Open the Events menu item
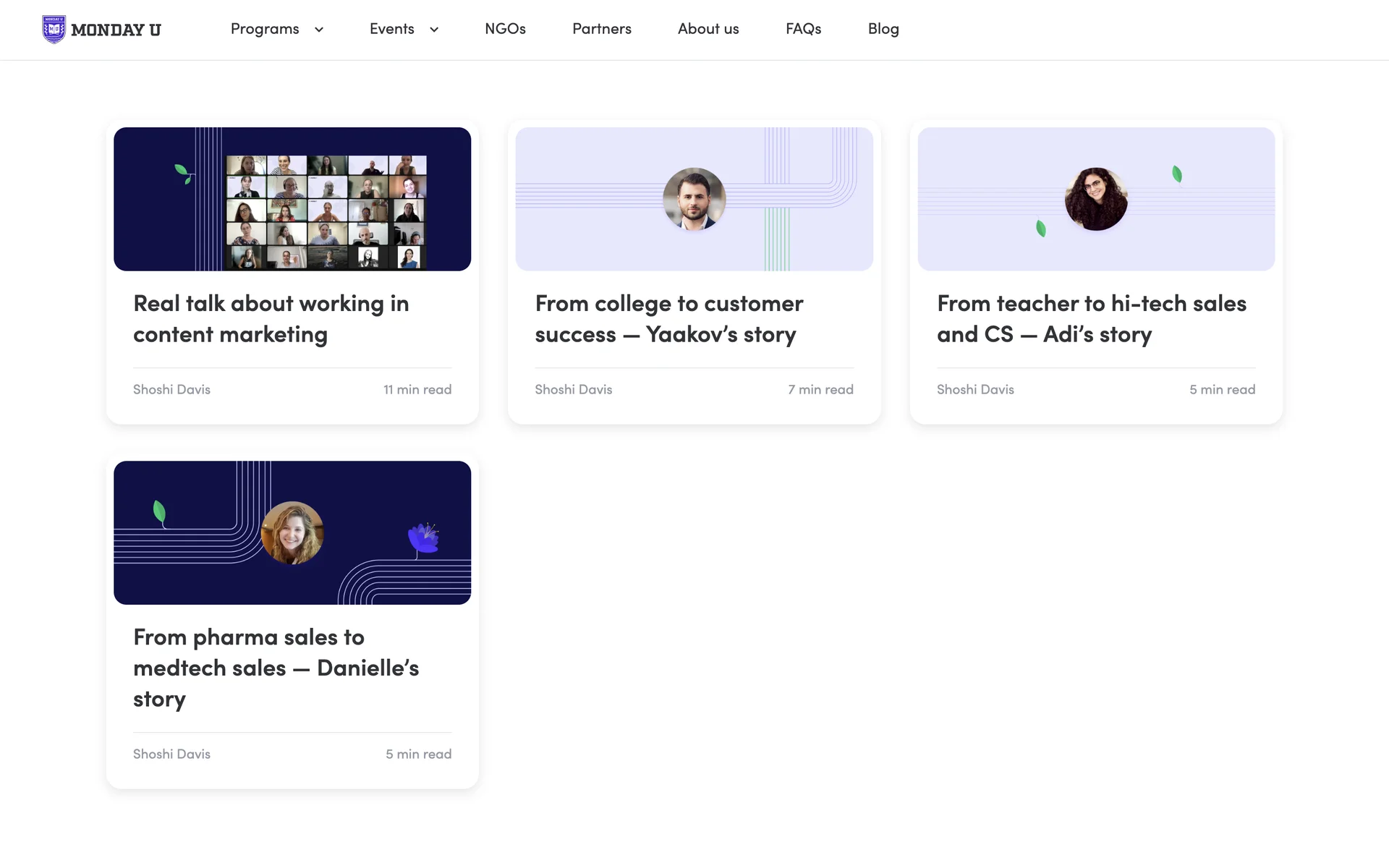This screenshot has width=1389, height=868. (x=391, y=29)
